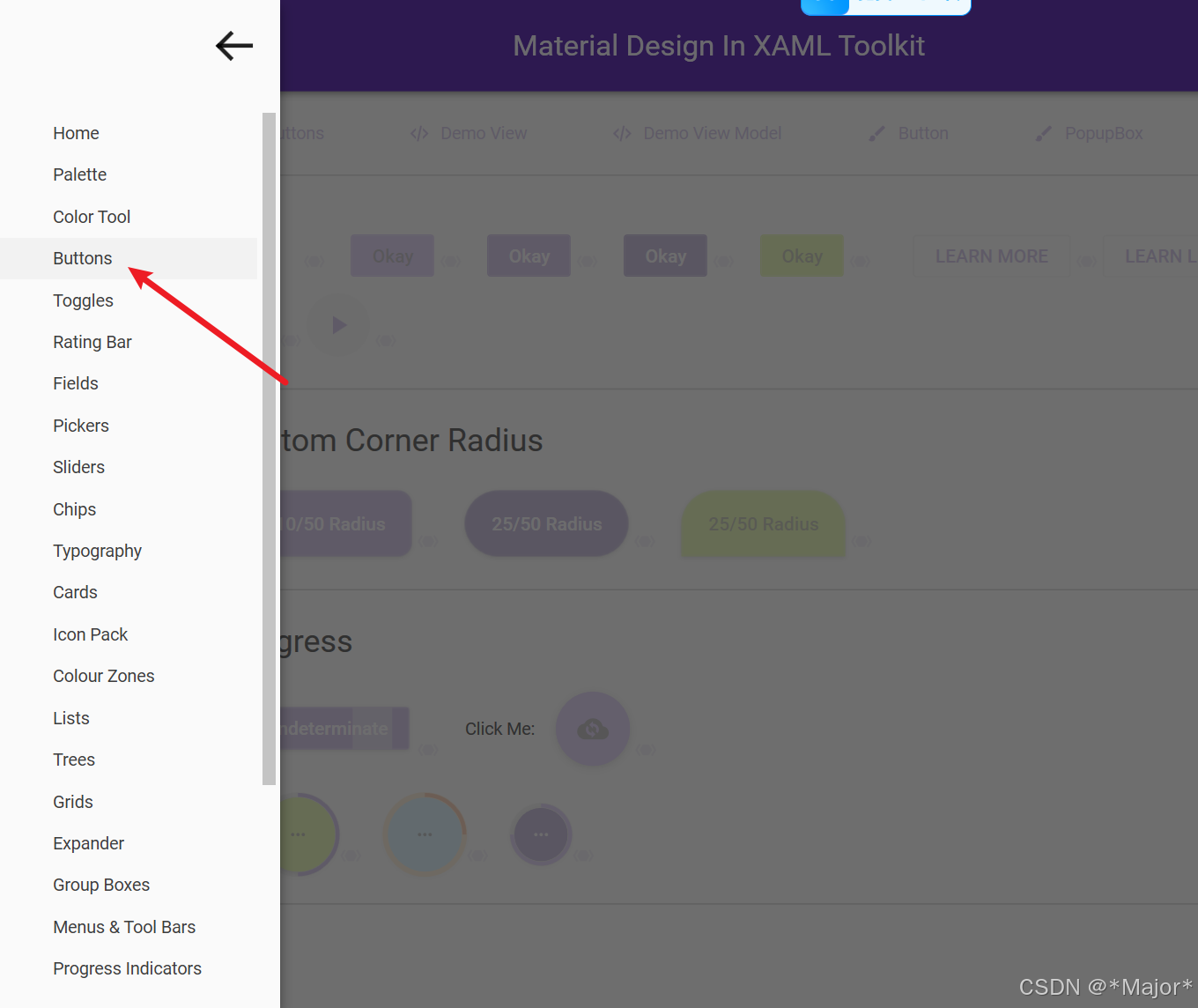
Task: Open the PopupBox documentation tab
Action: [1090, 133]
